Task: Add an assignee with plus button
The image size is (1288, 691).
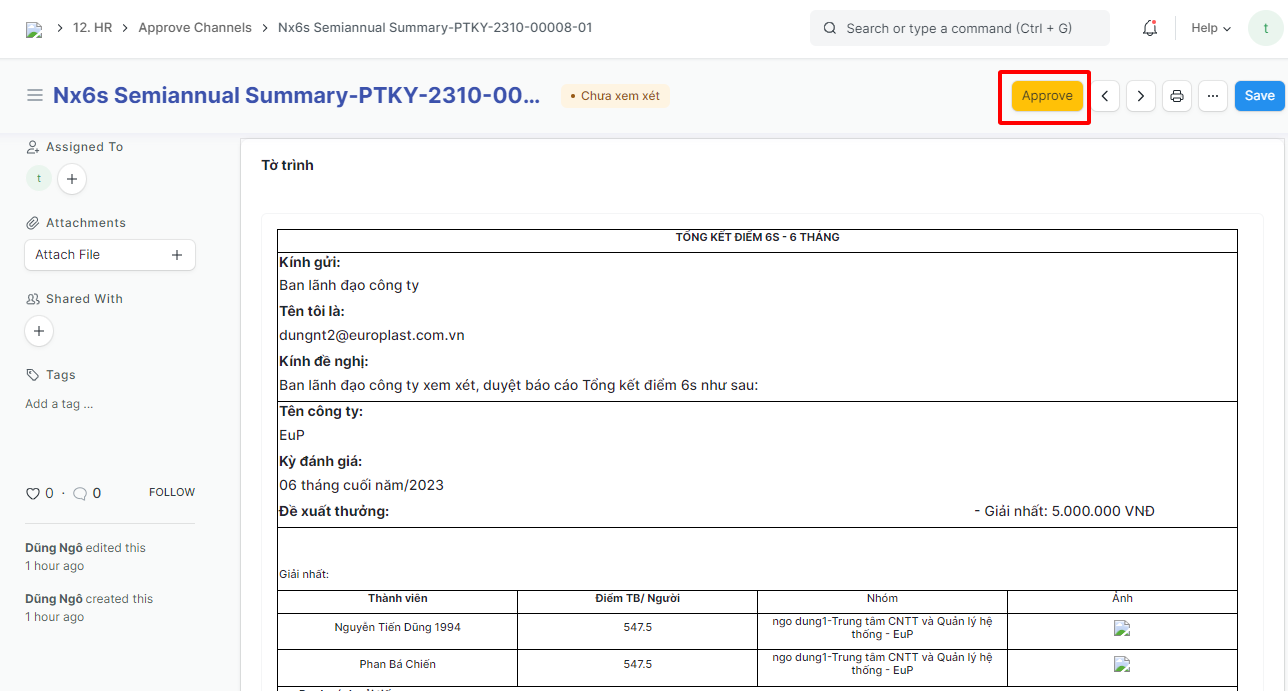Action: coord(72,179)
